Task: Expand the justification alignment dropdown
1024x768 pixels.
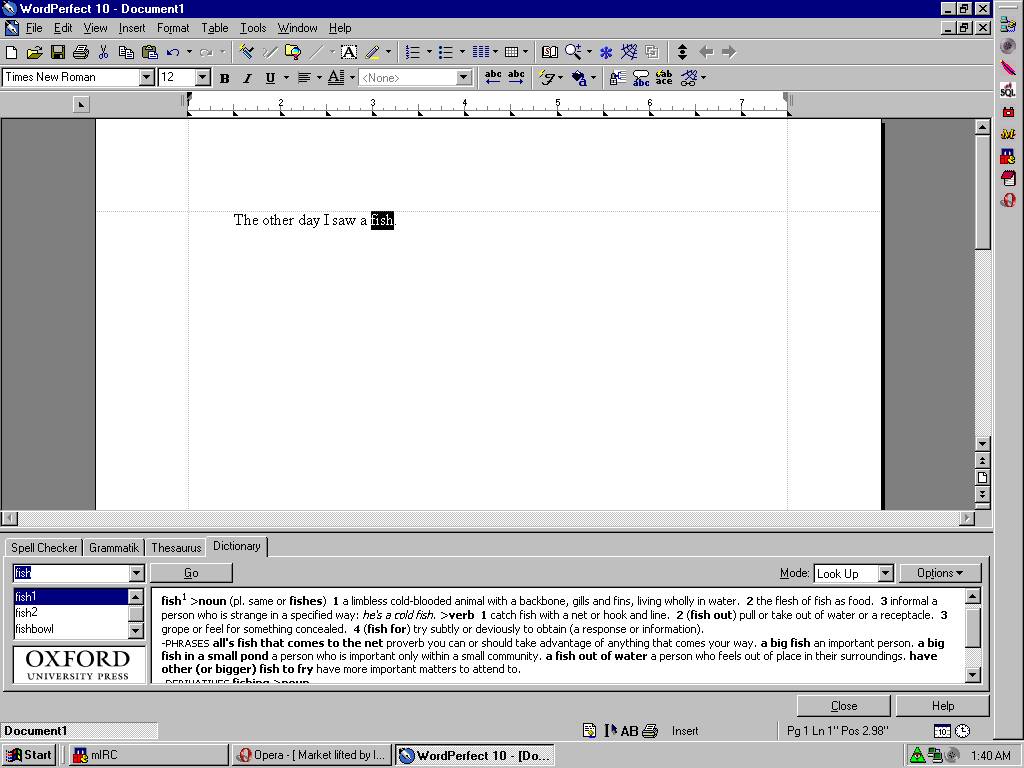Action: point(319,78)
